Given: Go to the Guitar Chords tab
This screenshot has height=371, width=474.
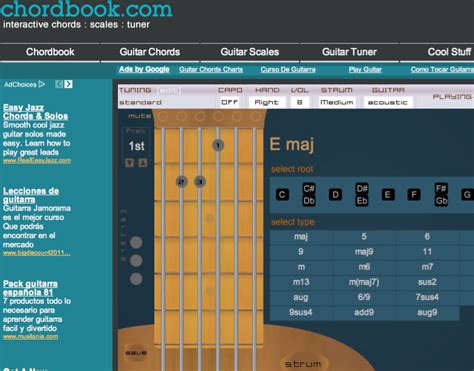Looking at the screenshot, I should (150, 52).
